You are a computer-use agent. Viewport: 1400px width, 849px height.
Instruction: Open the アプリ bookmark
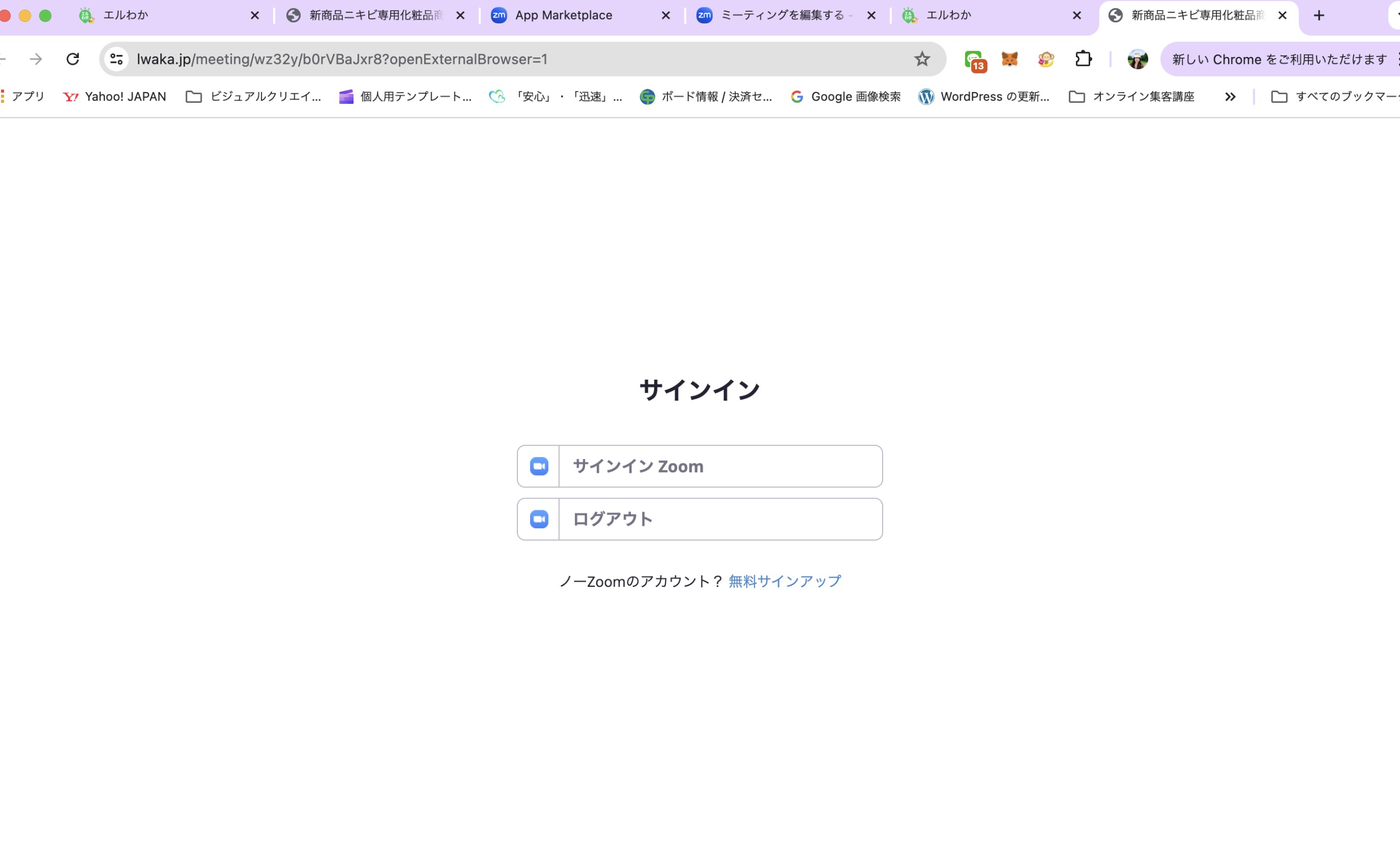pos(23,97)
